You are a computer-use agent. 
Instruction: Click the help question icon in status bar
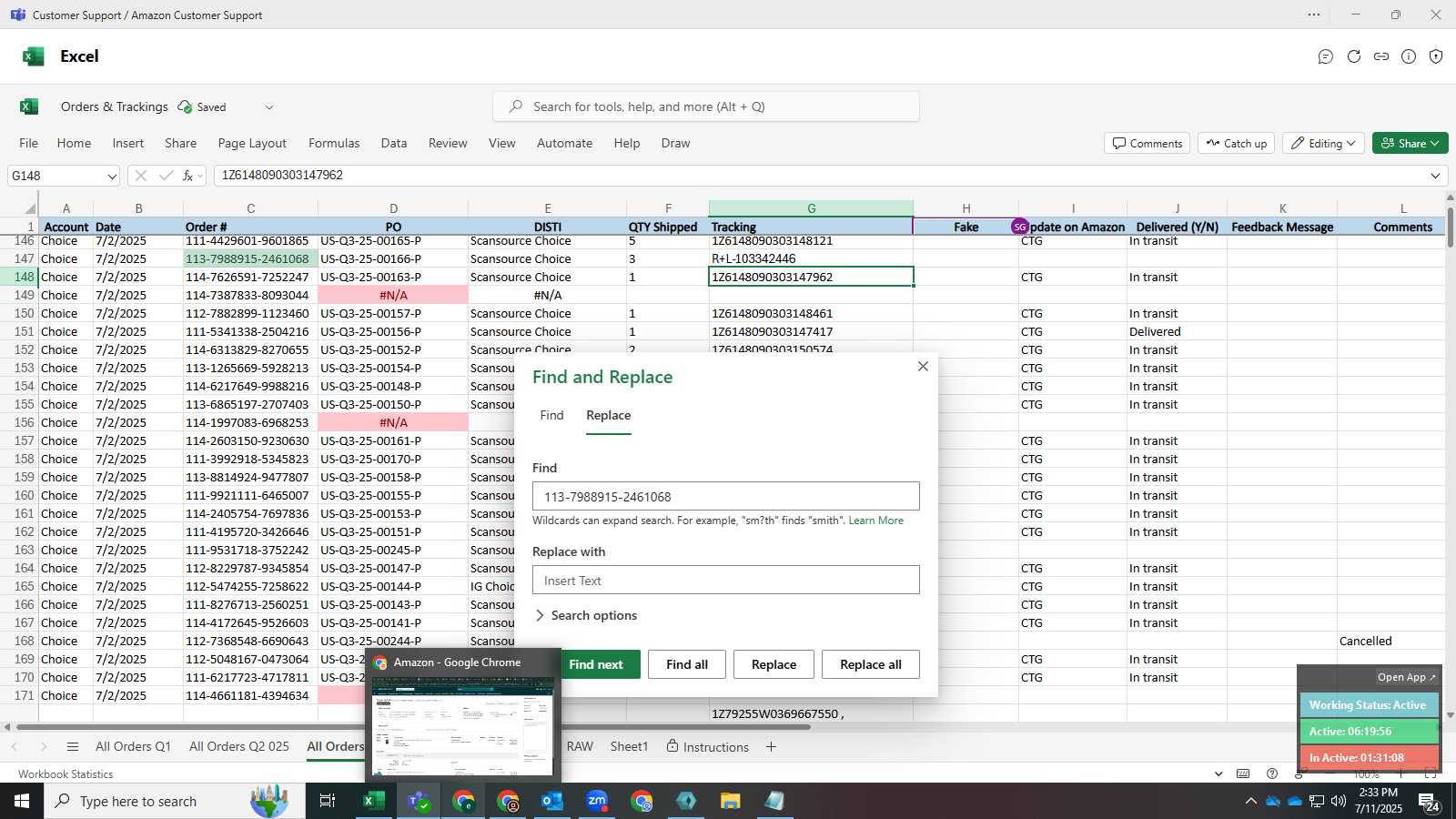pos(1272,773)
